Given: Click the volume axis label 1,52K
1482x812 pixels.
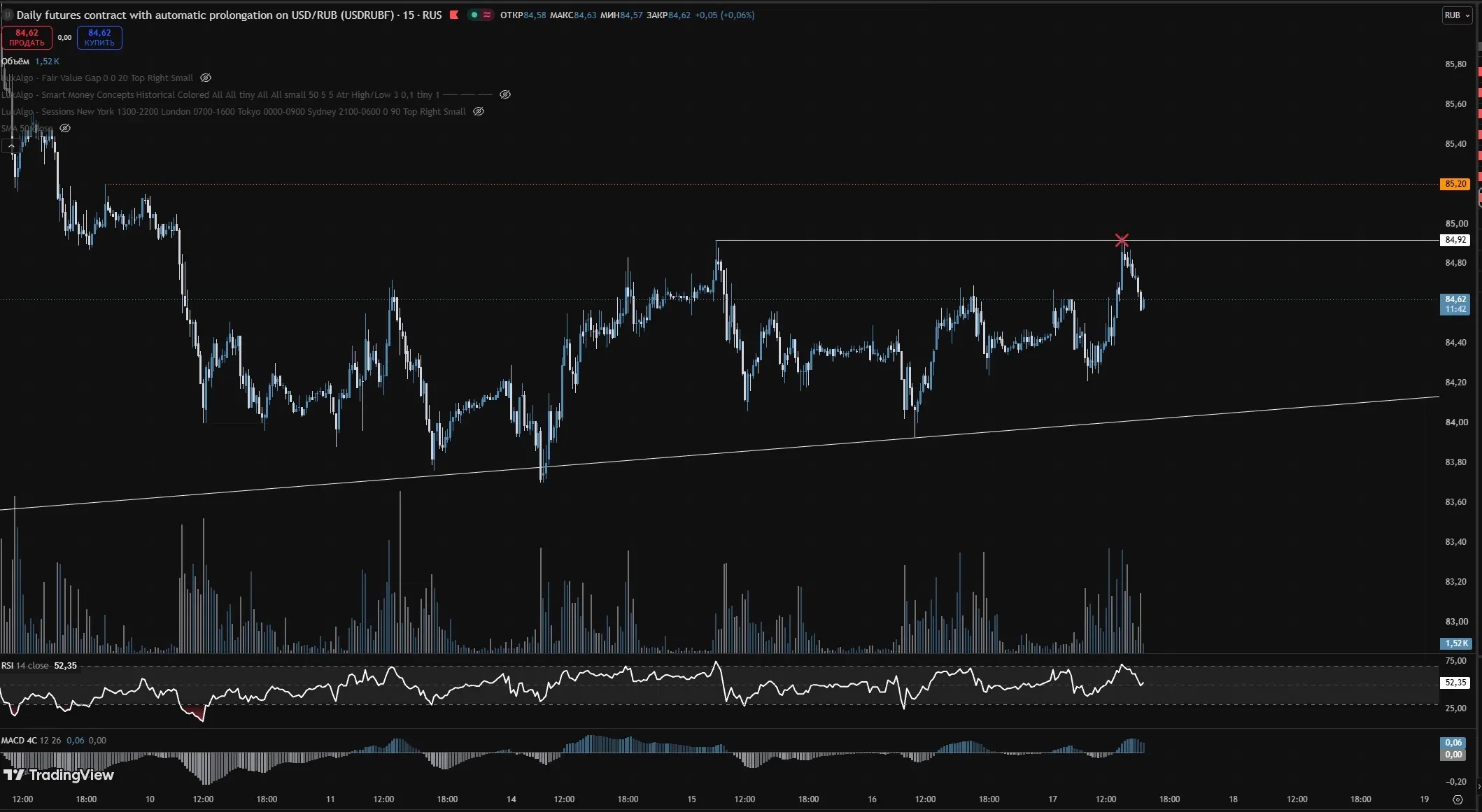Looking at the screenshot, I should pos(1456,643).
